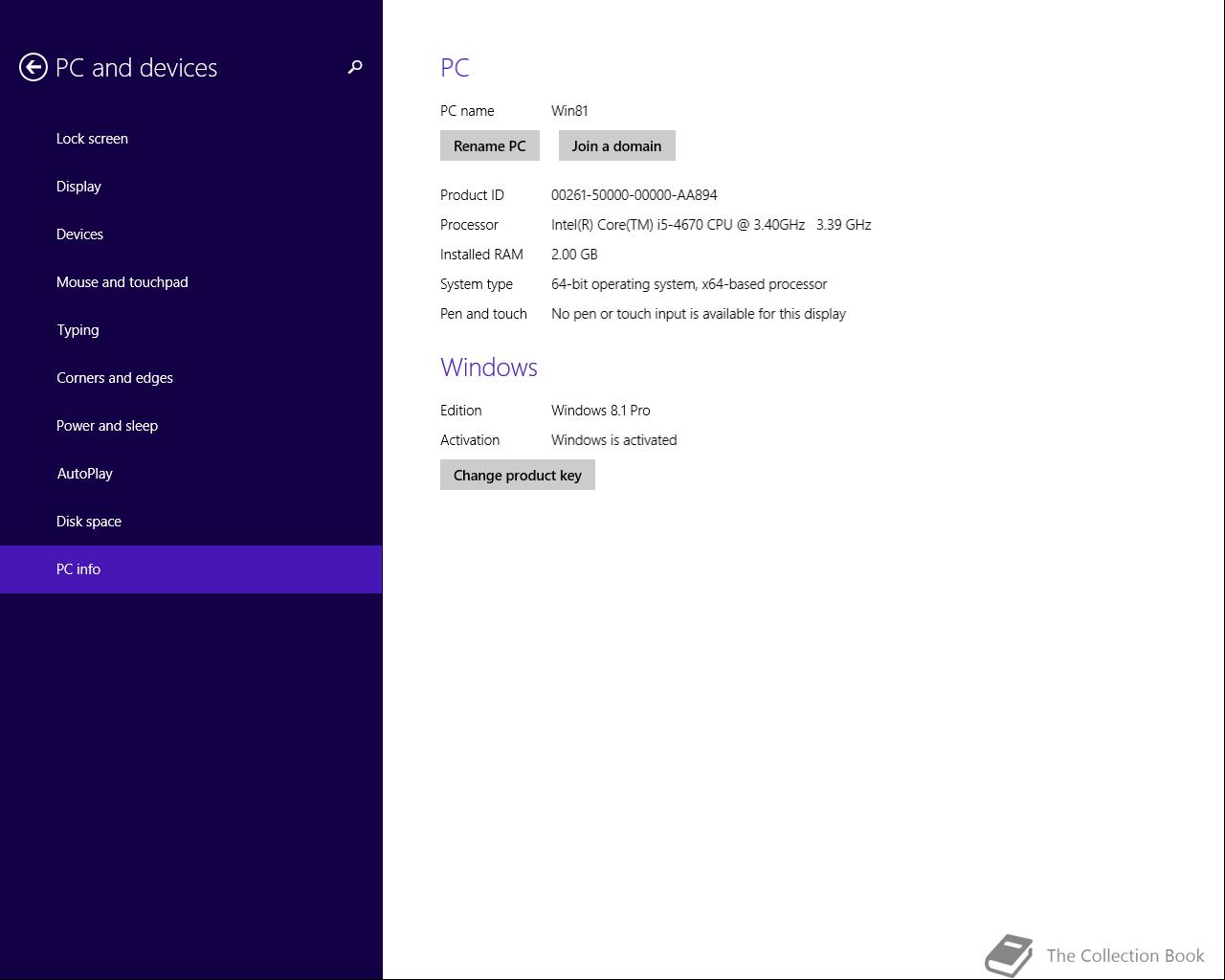
Task: Click the PC name label
Action: click(x=467, y=111)
